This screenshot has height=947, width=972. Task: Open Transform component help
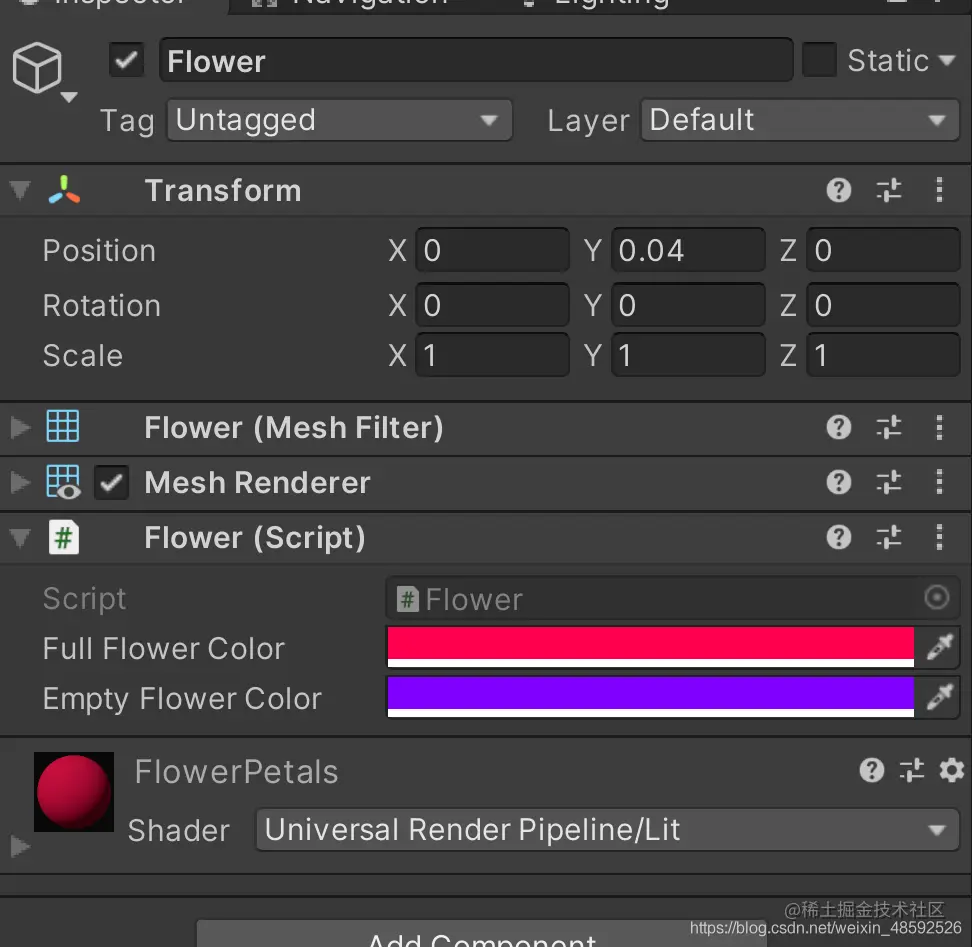[839, 190]
